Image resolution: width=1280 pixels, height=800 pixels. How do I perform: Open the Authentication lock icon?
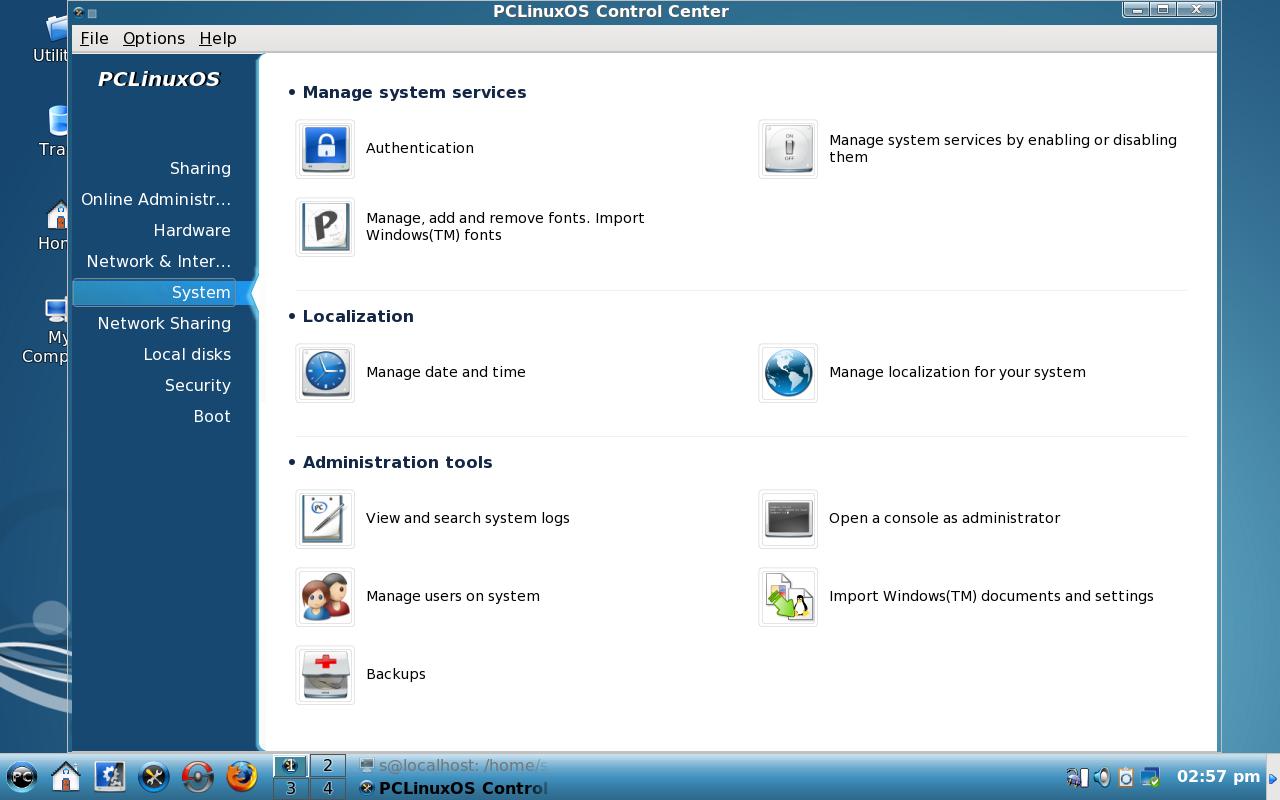(325, 149)
